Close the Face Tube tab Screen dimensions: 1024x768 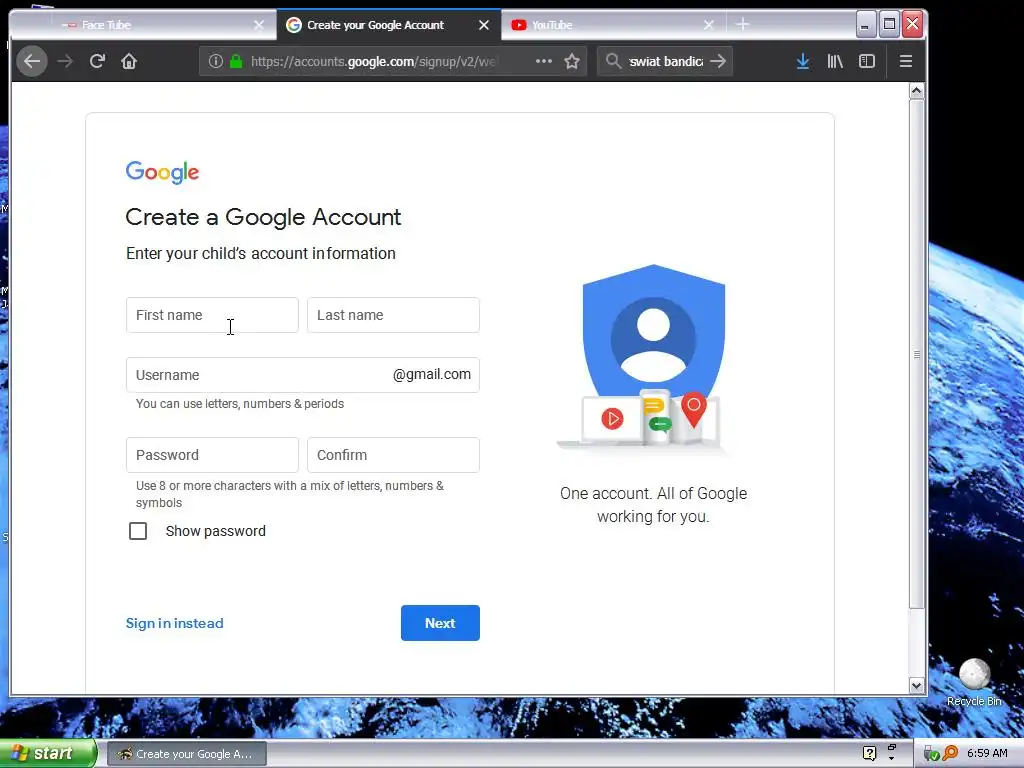(x=259, y=25)
